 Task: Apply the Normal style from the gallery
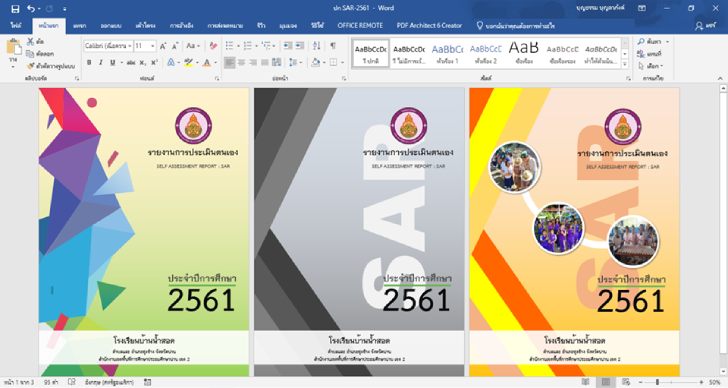(370, 53)
